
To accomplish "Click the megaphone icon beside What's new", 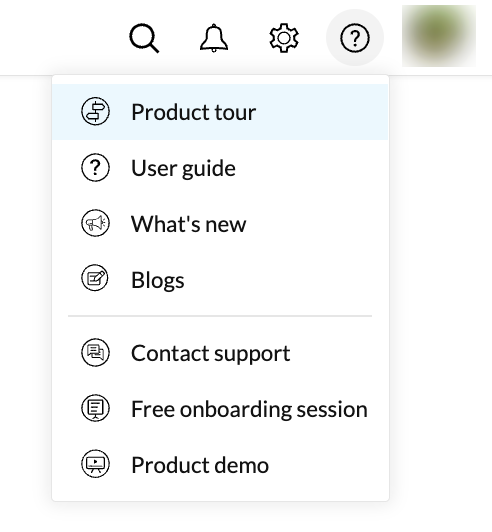I will 95,223.
